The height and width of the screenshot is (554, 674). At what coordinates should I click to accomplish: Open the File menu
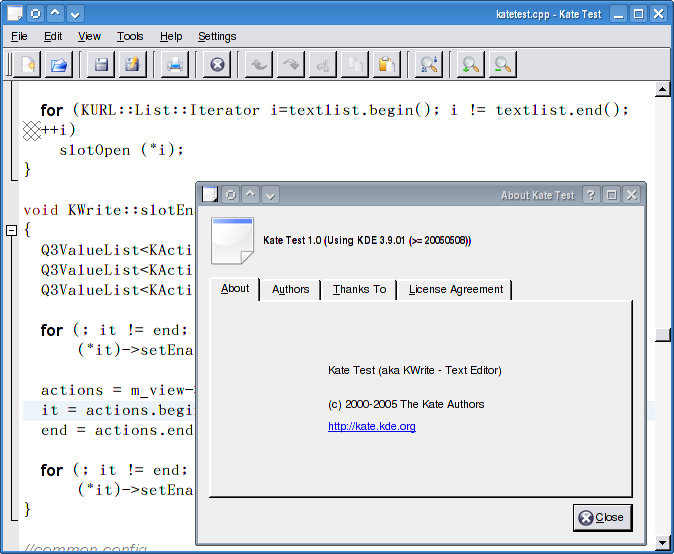tap(19, 37)
